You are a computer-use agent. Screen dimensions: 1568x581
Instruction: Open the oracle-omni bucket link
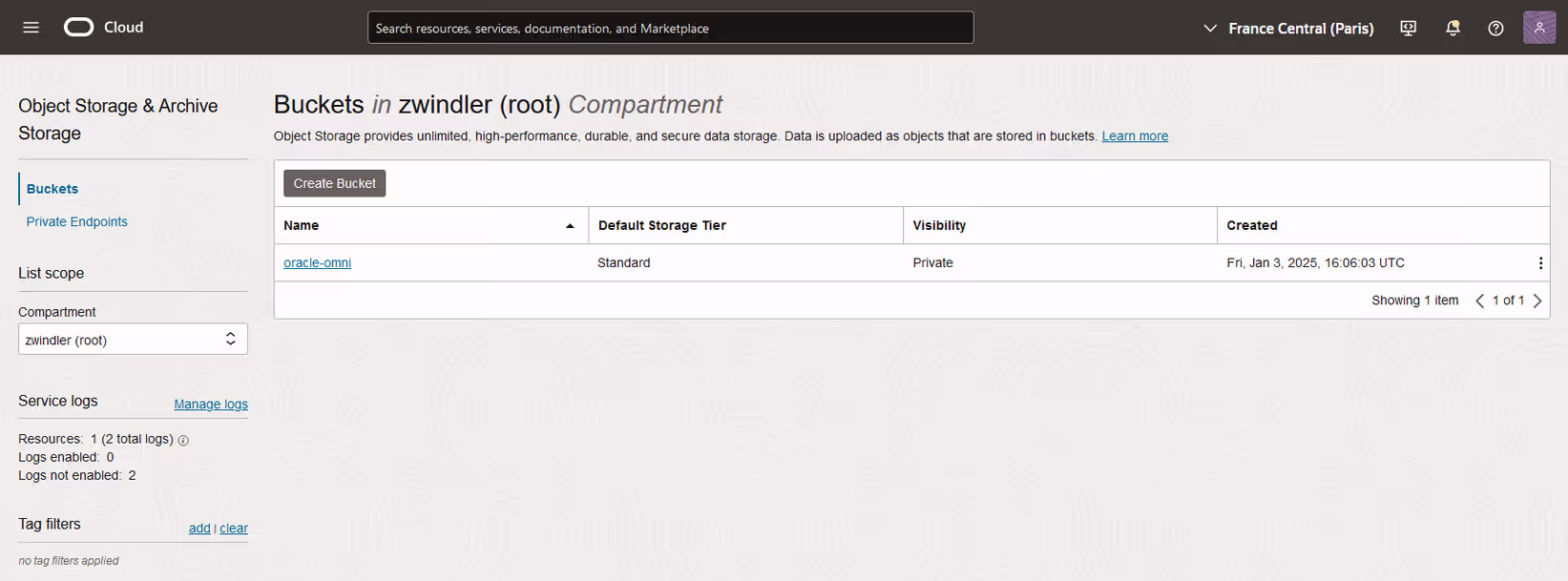tap(317, 263)
